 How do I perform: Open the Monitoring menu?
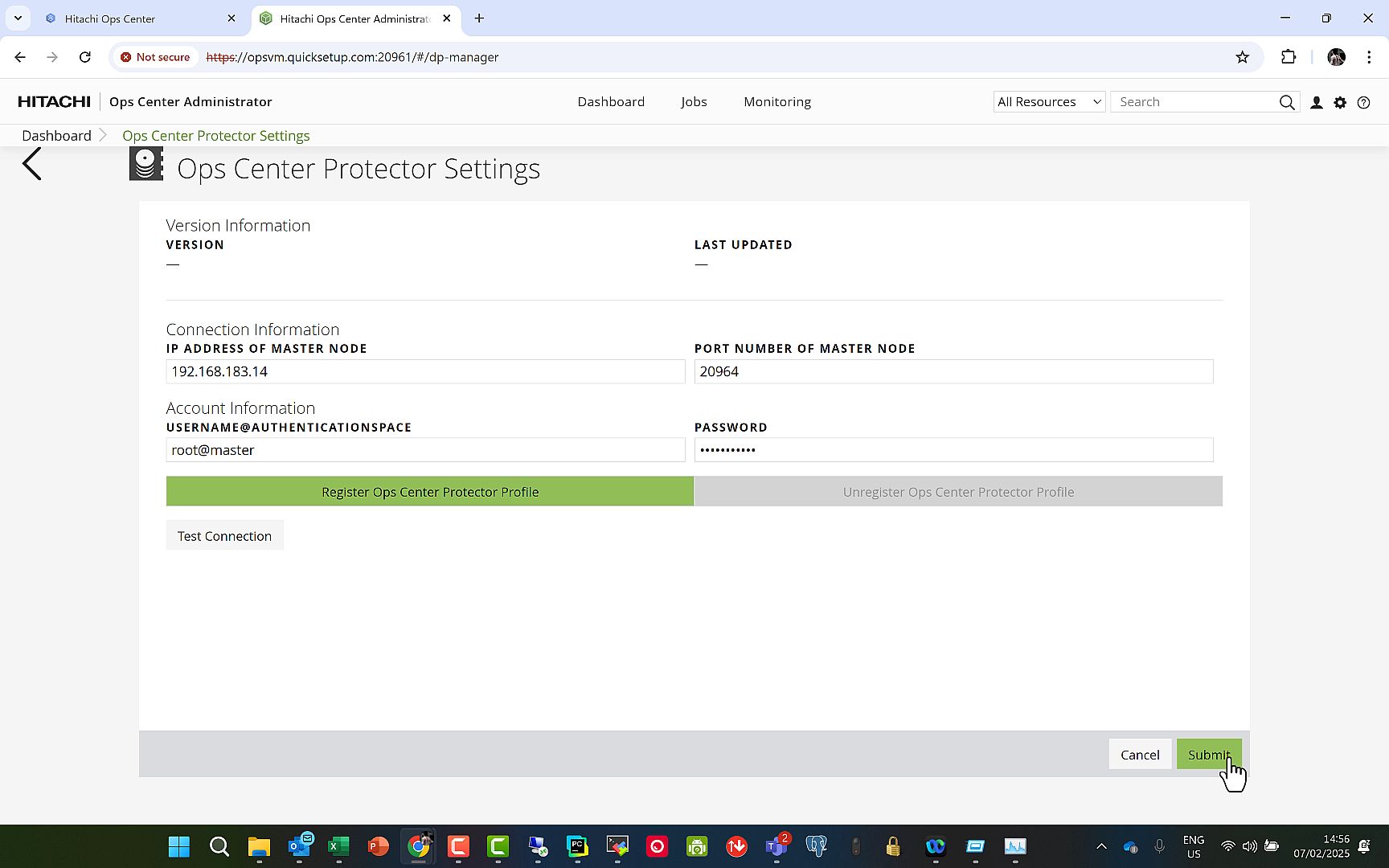point(777,102)
